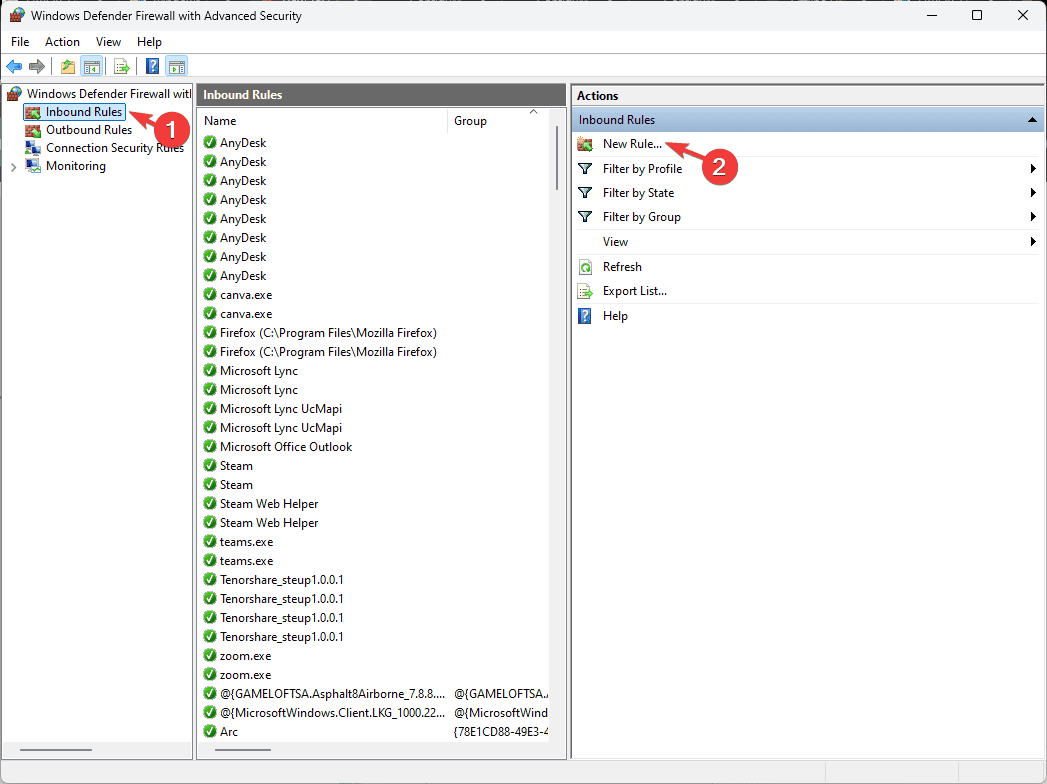The width and height of the screenshot is (1047, 784).
Task: Click Refresh action link
Action: pos(622,267)
